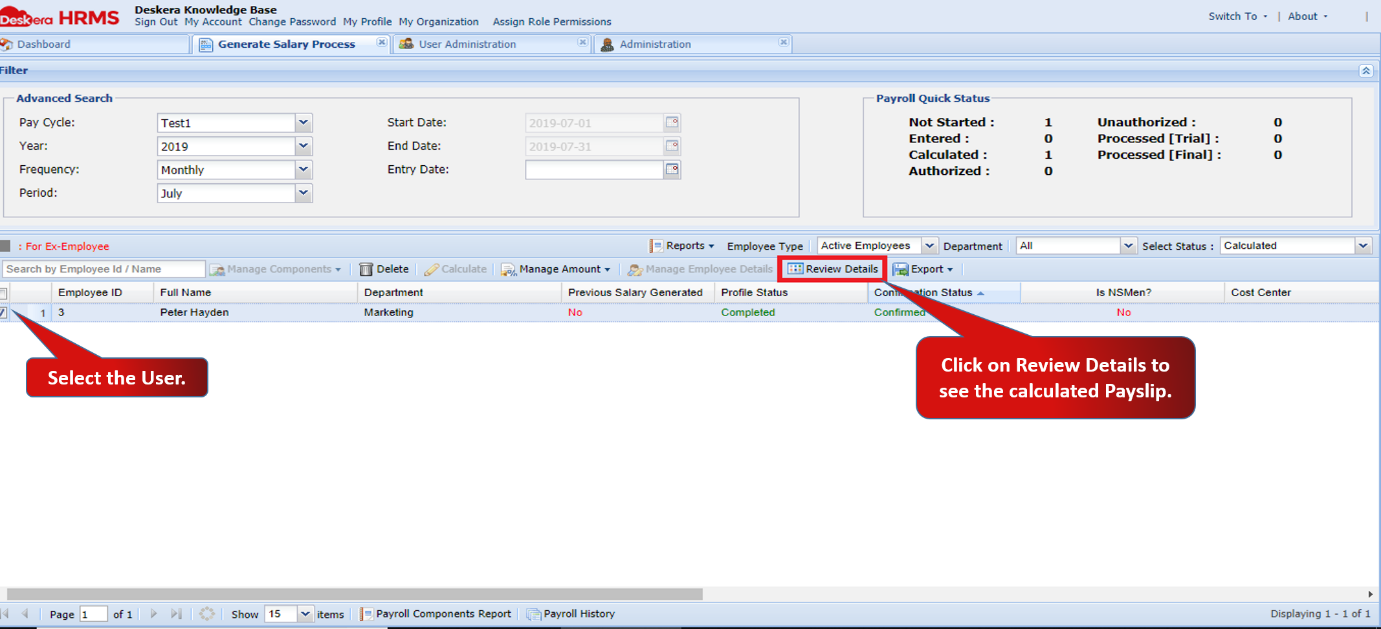Open the Export menu

[922, 269]
